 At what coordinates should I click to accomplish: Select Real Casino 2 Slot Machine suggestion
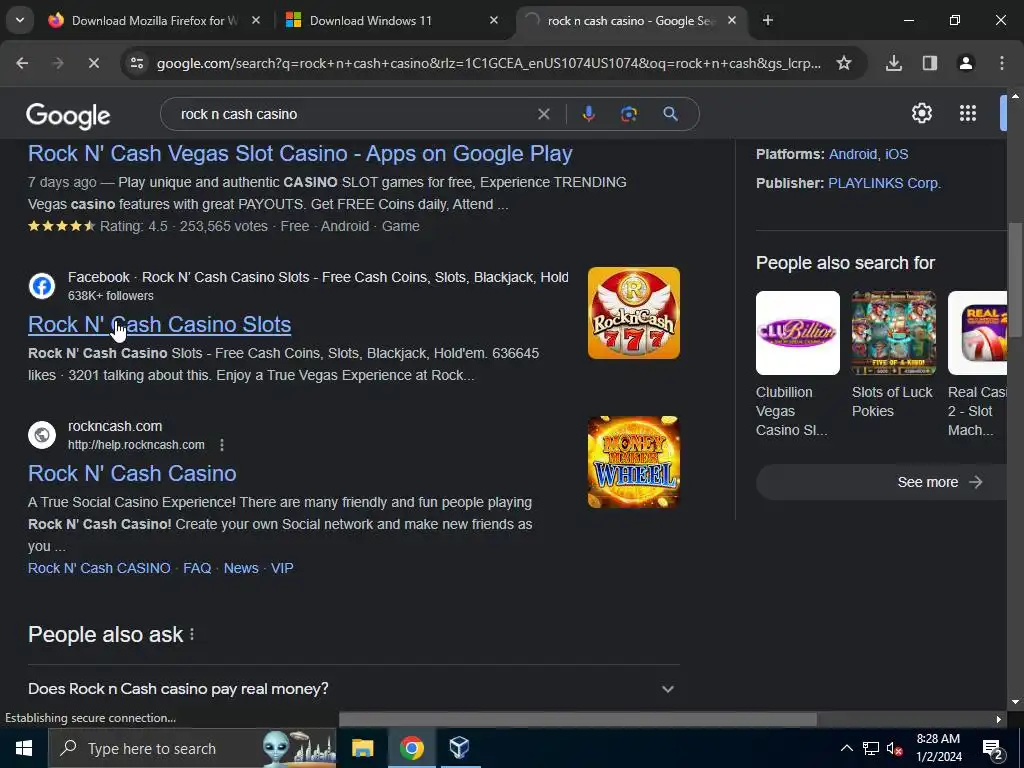tap(978, 364)
